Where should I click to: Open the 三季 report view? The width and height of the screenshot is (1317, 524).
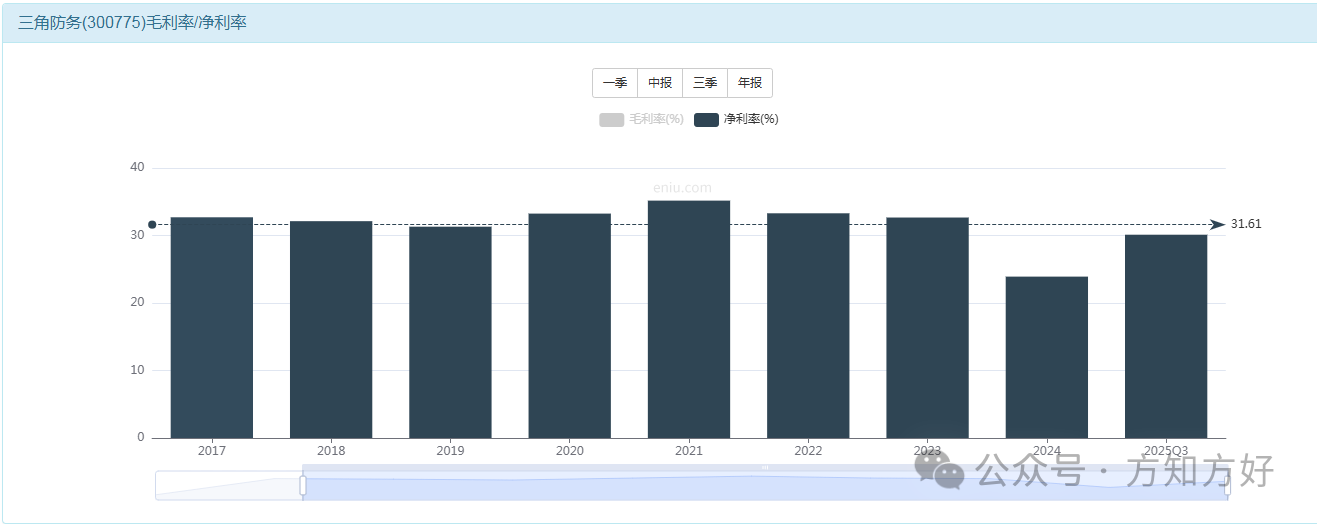click(705, 83)
